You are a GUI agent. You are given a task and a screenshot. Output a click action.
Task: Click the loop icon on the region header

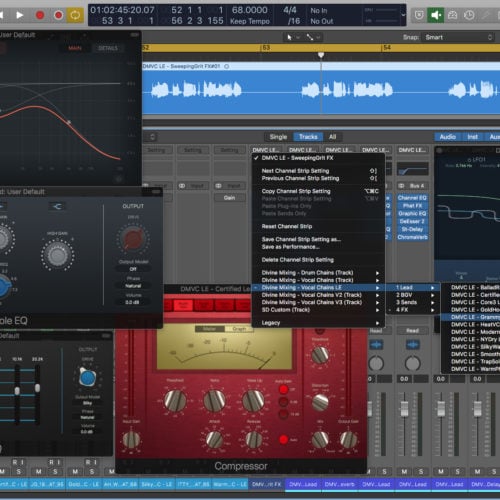point(227,66)
